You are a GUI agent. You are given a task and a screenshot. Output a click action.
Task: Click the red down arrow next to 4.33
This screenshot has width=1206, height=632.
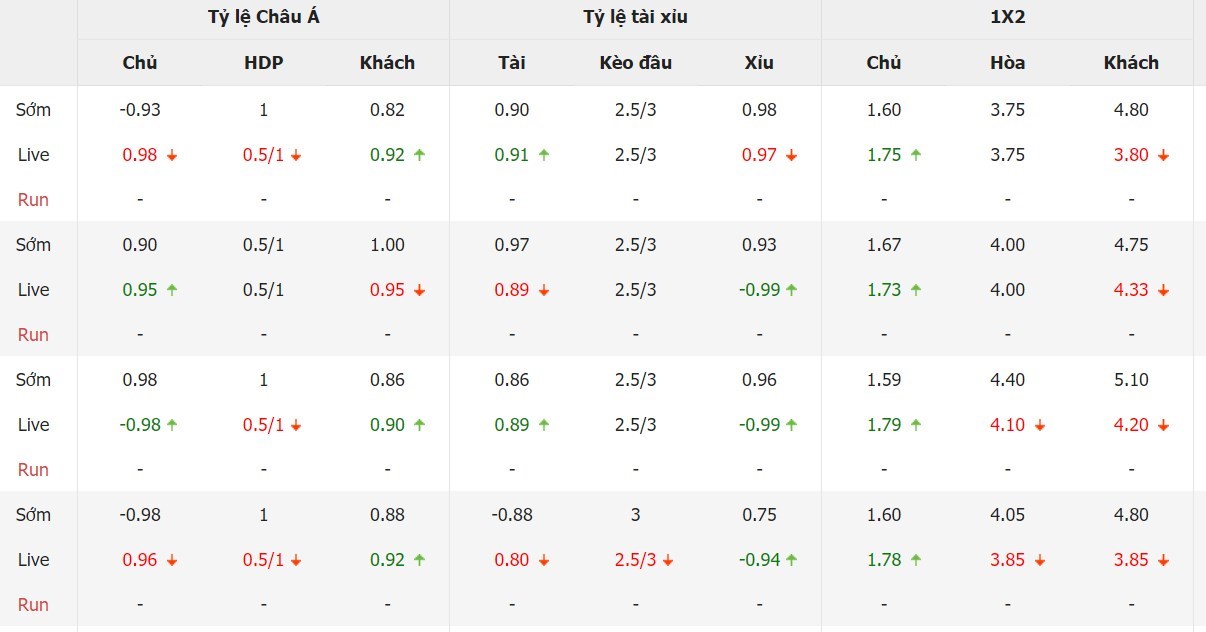tap(1164, 290)
